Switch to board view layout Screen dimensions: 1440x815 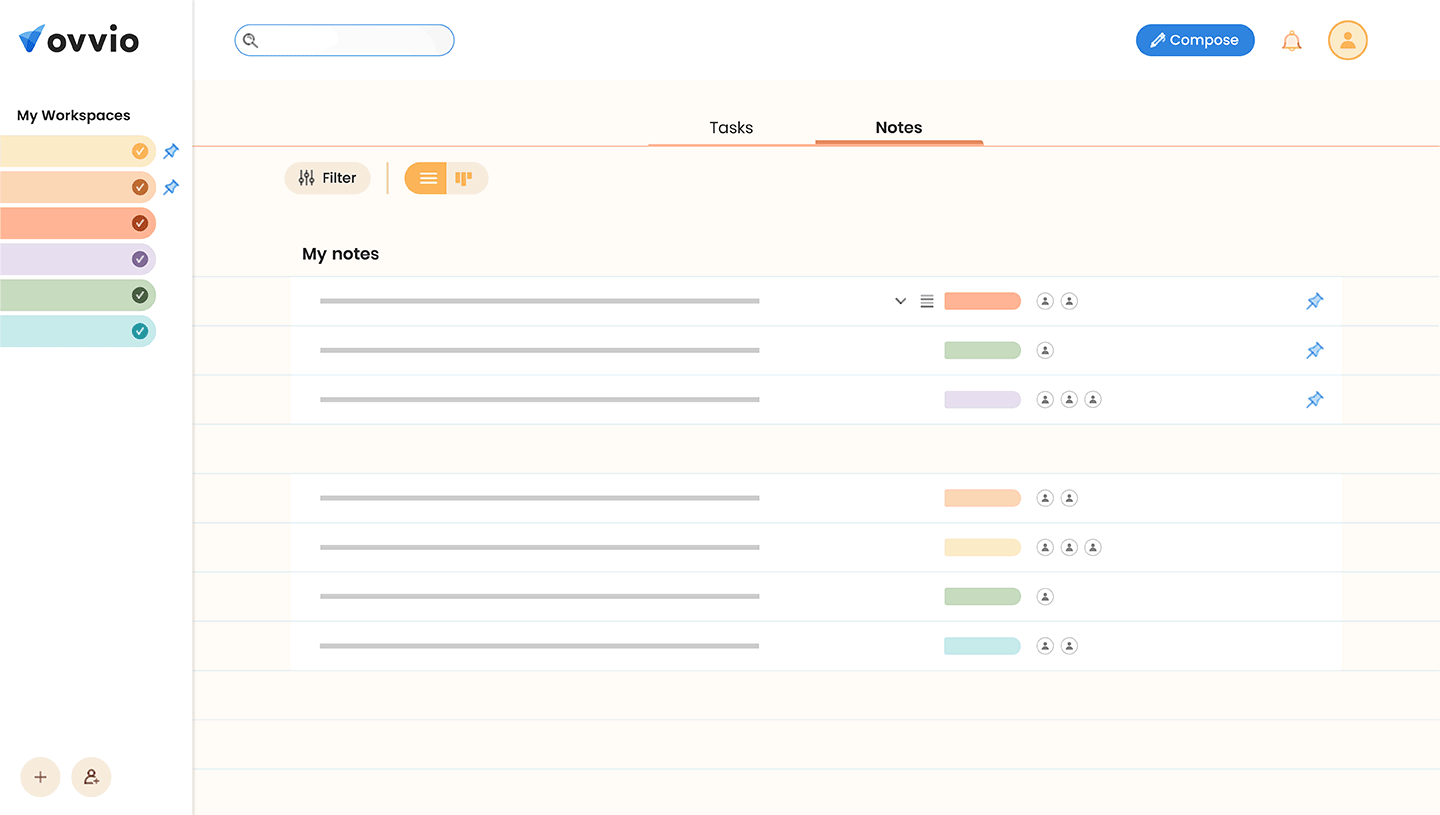tap(463, 177)
